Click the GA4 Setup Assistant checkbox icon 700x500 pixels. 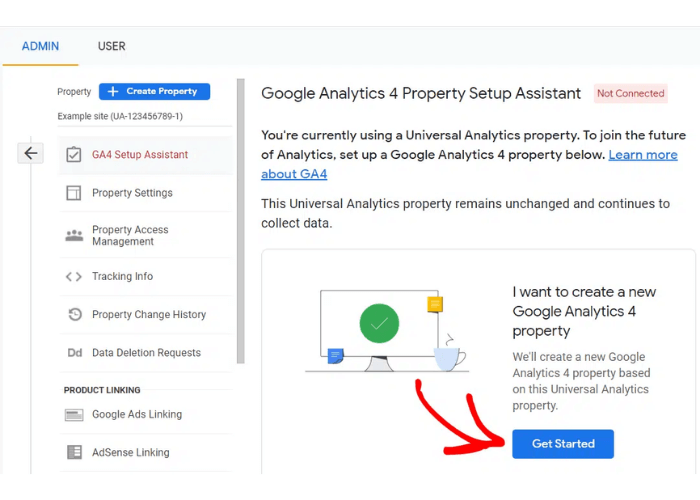click(74, 154)
